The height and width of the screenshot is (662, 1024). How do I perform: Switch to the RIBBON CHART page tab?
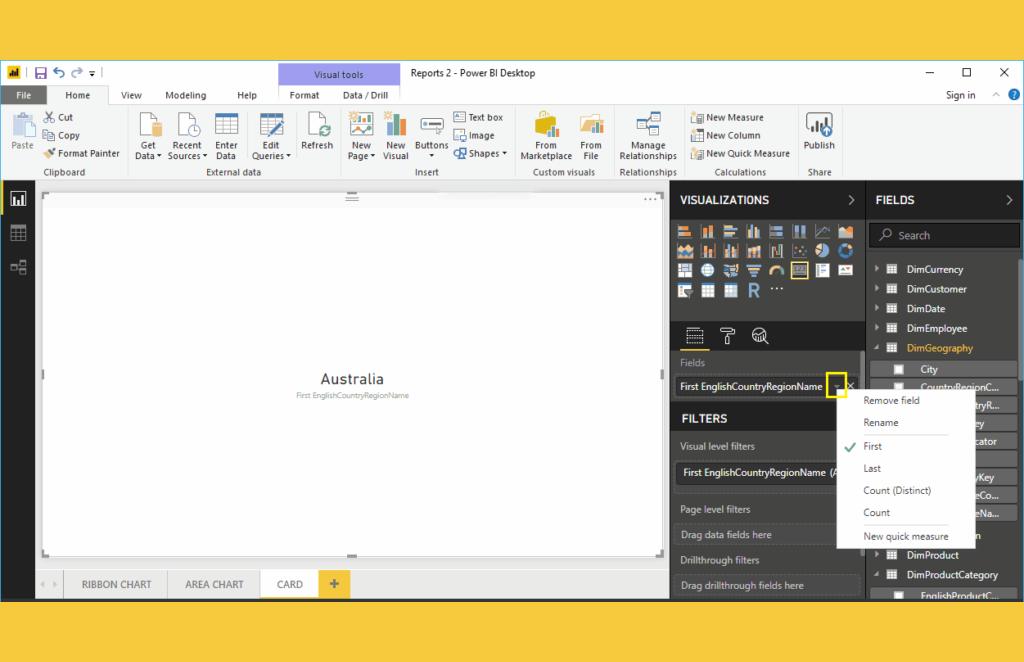[x=116, y=584]
